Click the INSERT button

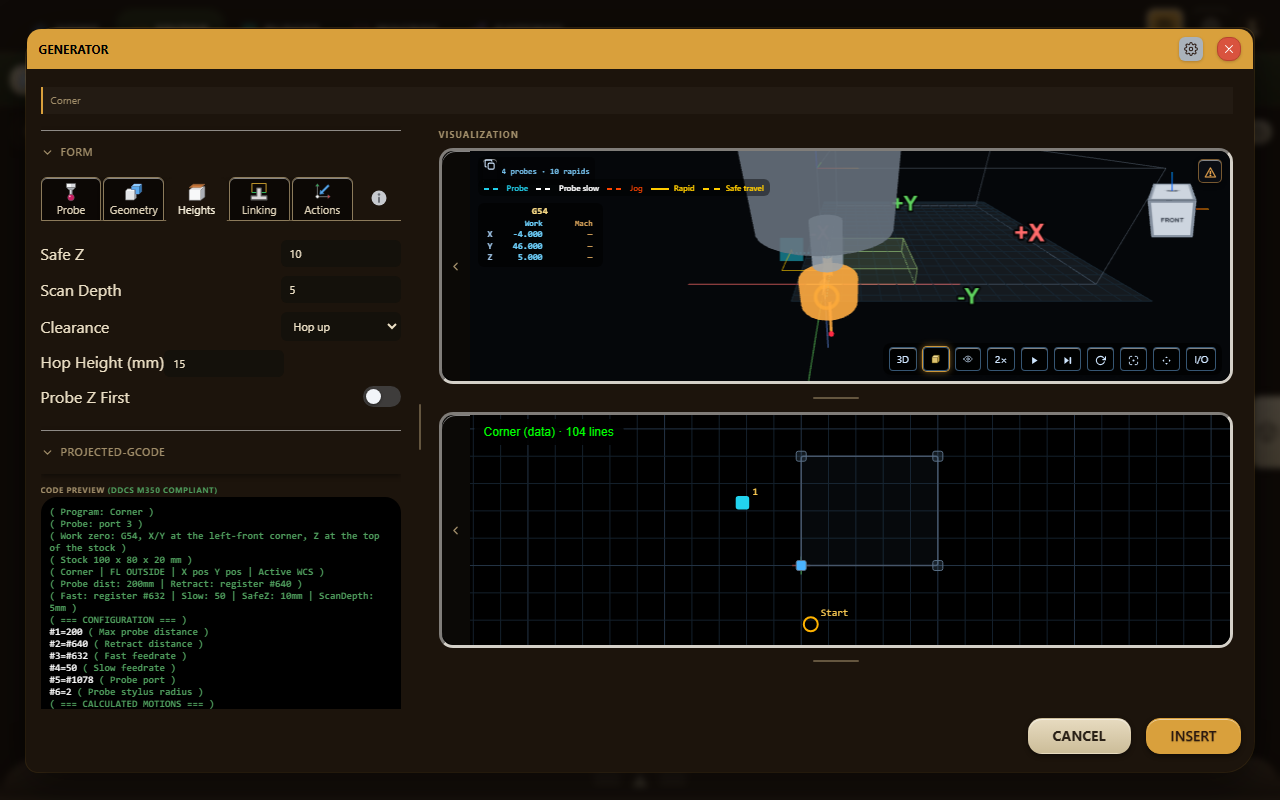tap(1193, 736)
